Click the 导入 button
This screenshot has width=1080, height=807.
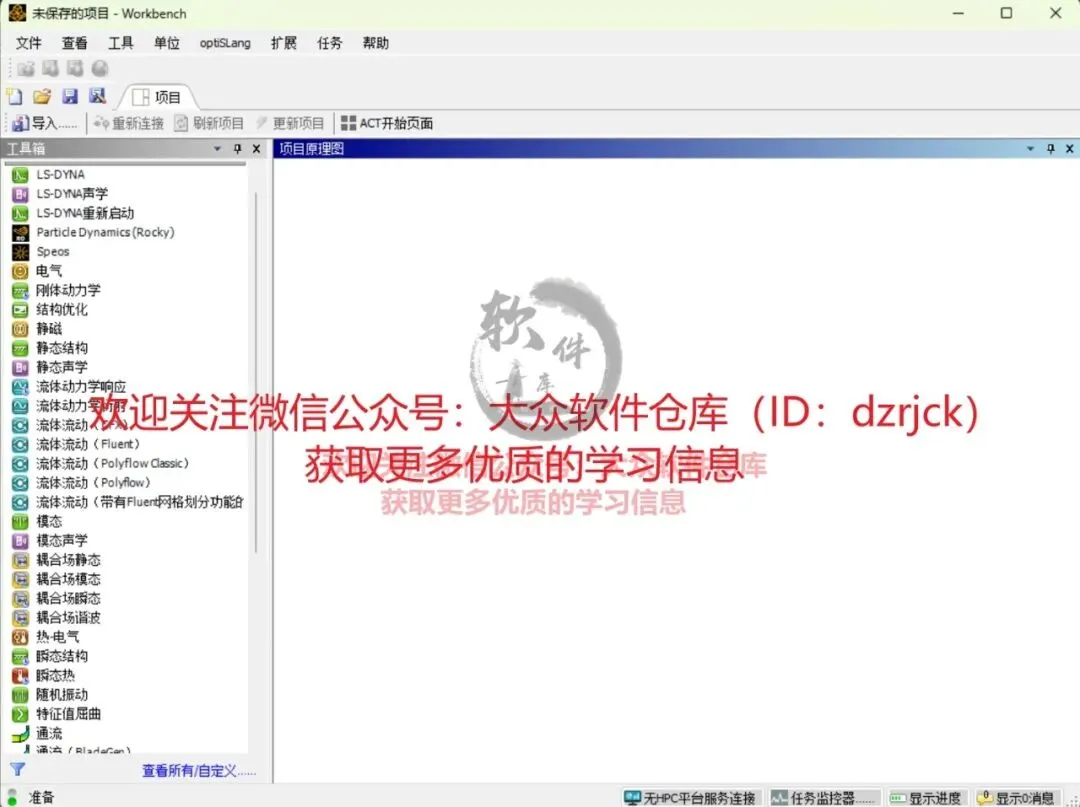45,123
